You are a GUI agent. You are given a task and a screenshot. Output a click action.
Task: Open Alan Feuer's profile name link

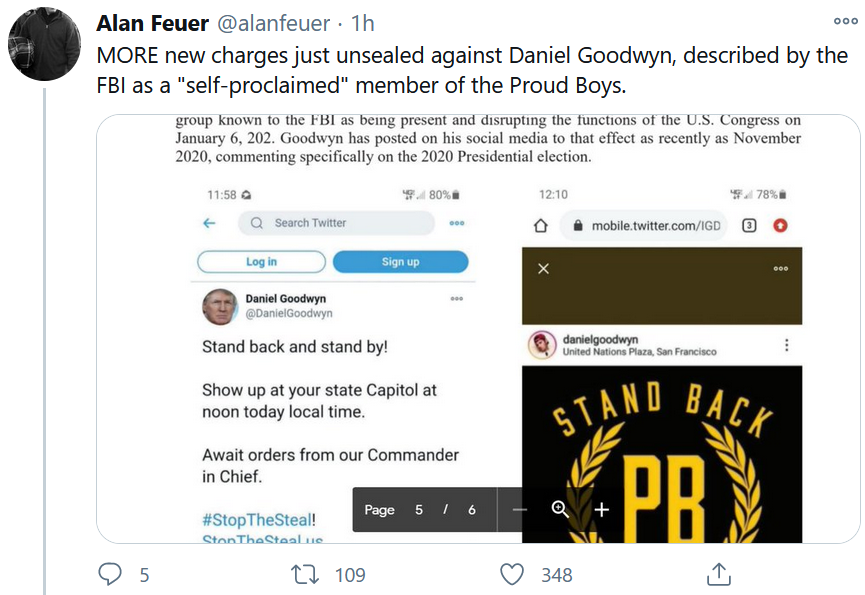pyautogui.click(x=150, y=22)
